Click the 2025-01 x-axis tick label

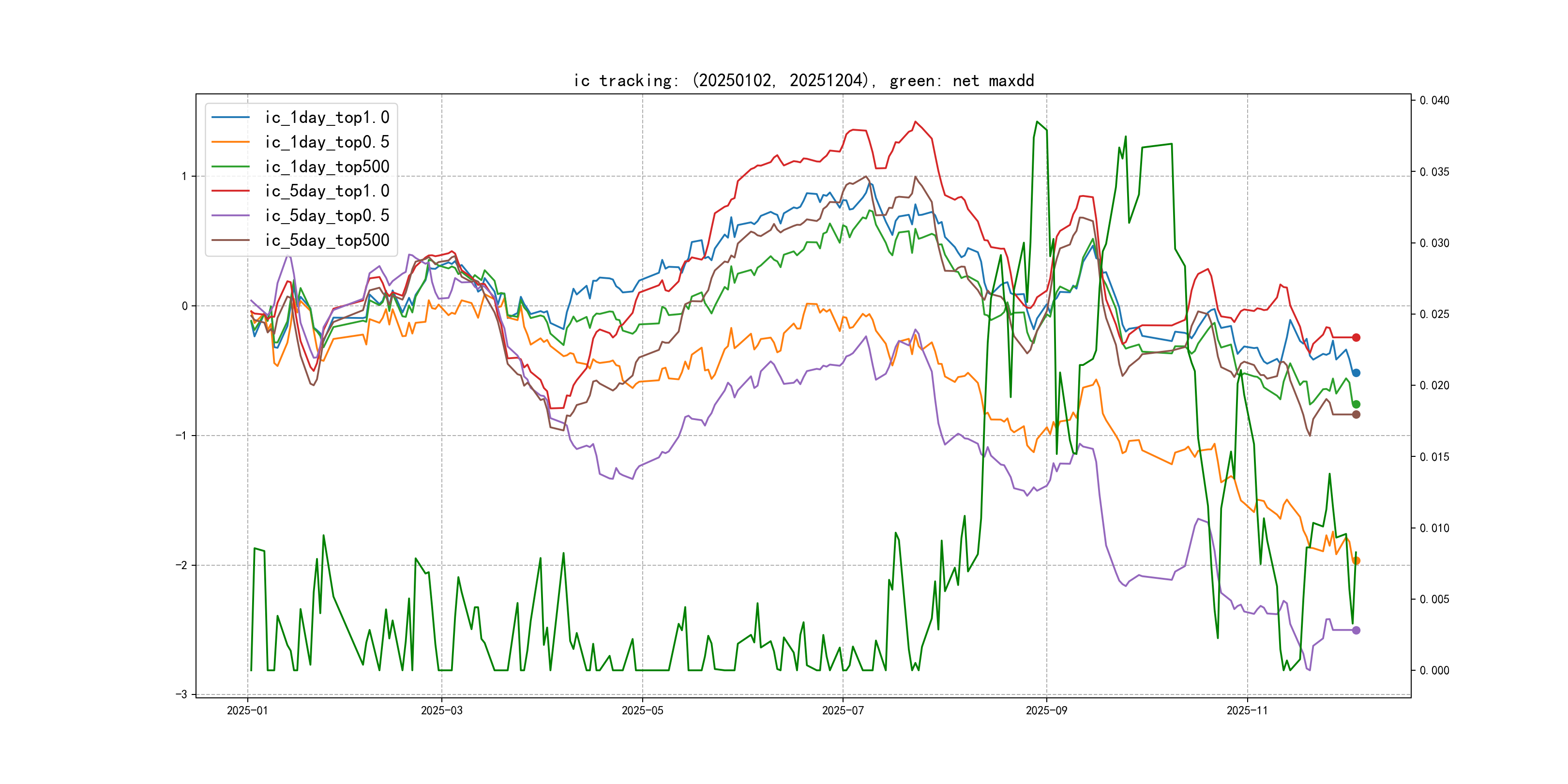247,710
